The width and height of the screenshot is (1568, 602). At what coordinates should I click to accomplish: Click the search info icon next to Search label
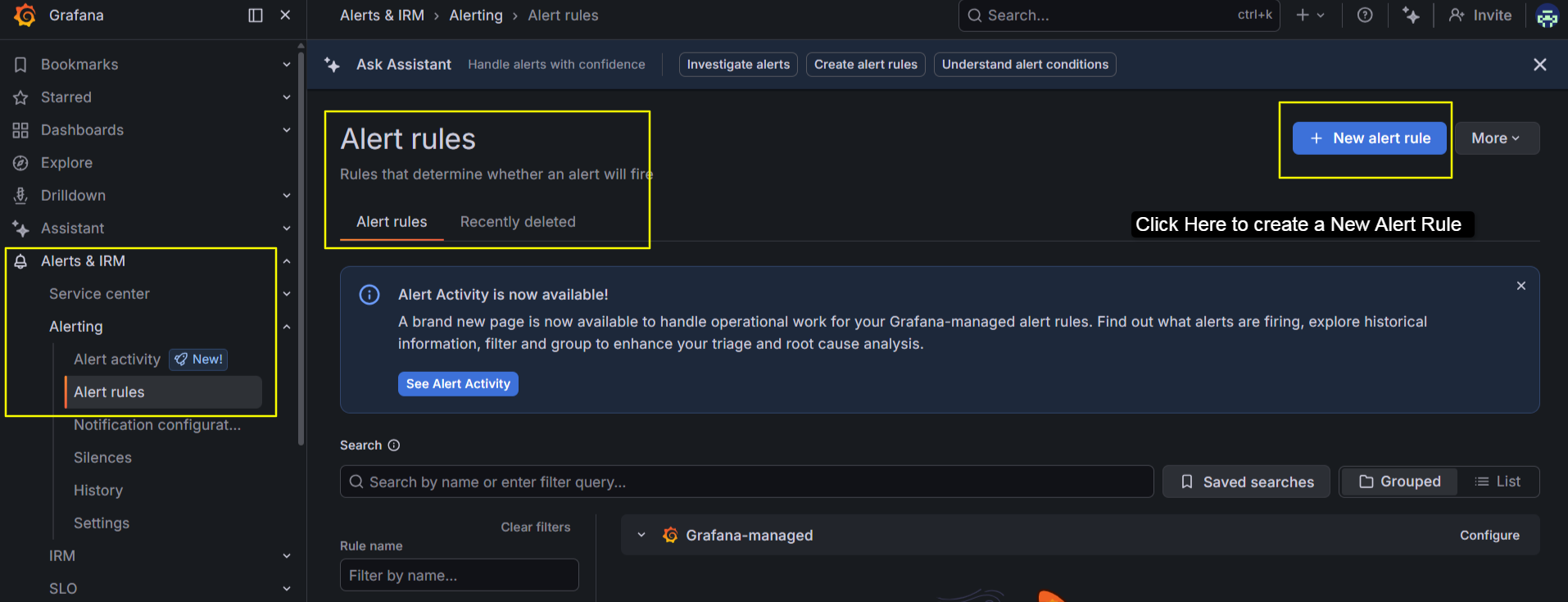[394, 446]
